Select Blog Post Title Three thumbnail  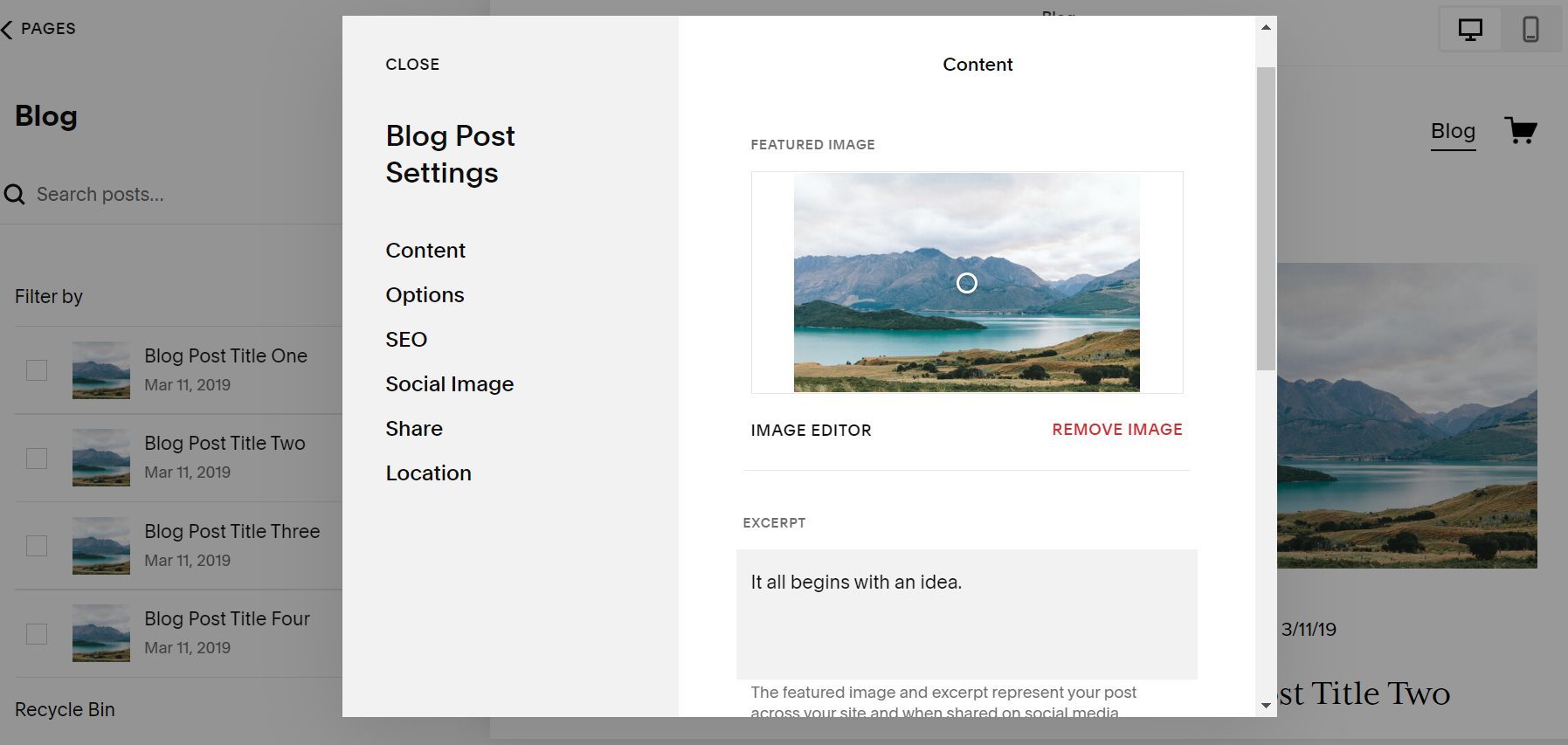(x=101, y=546)
